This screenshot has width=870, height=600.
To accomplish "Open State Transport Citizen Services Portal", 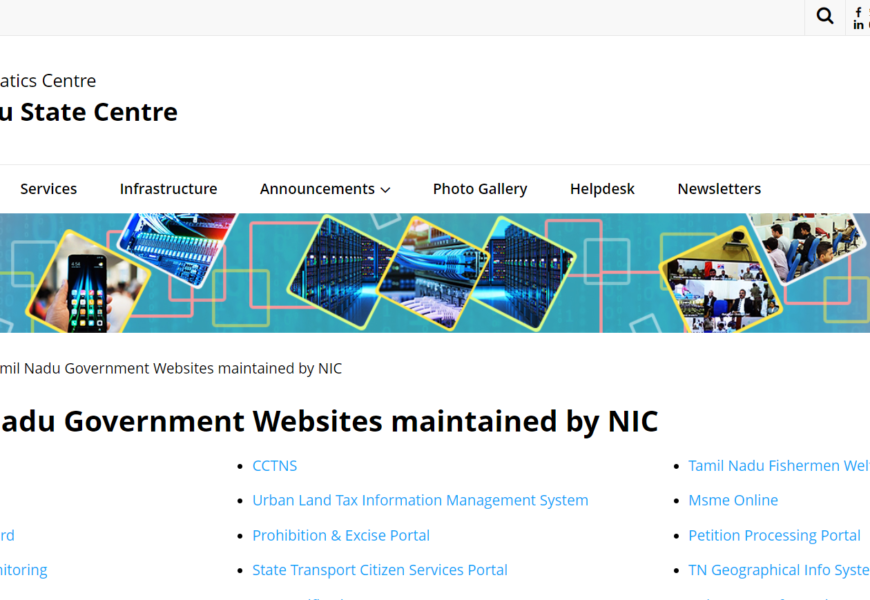I will click(380, 570).
